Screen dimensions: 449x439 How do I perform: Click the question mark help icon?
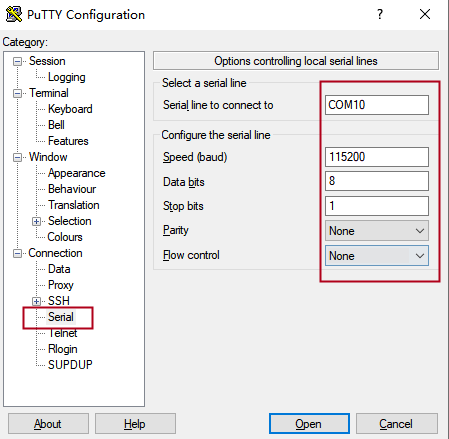pos(380,14)
